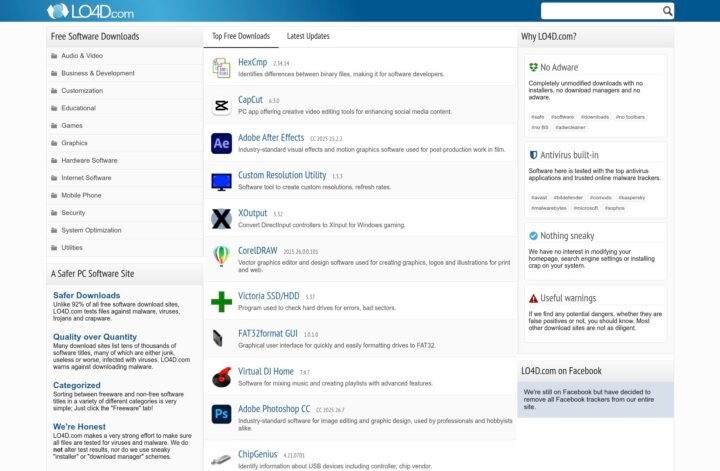720x471 pixels.
Task: Open the HexCmp title link
Action: tap(253, 62)
